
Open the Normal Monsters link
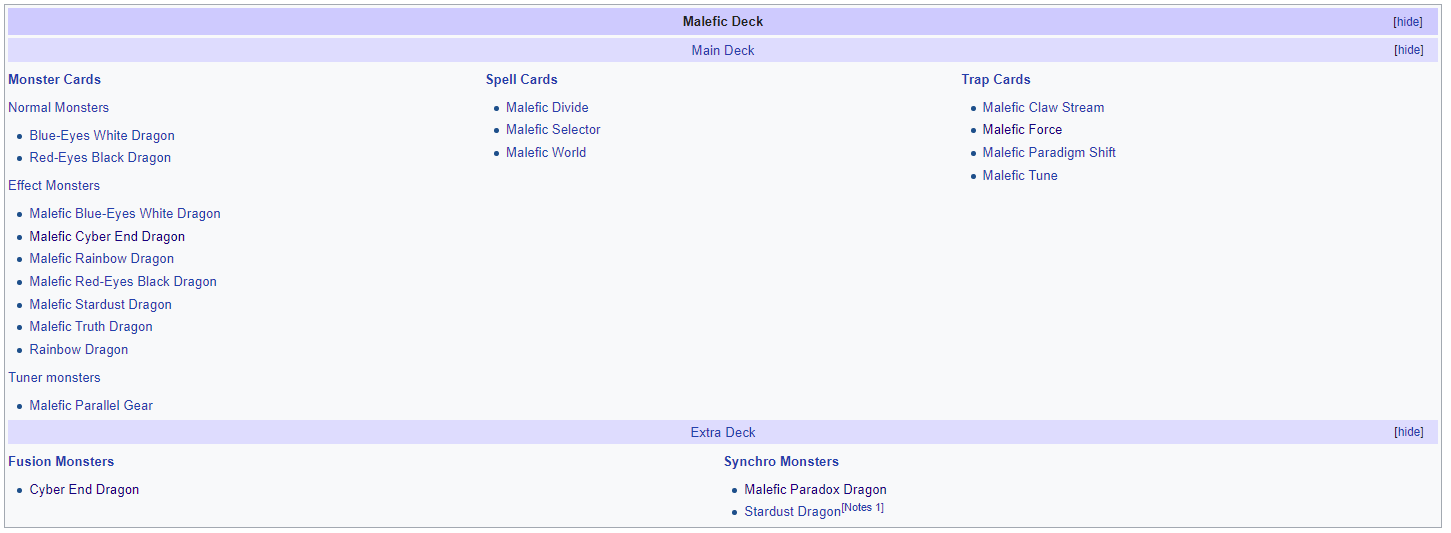[58, 107]
